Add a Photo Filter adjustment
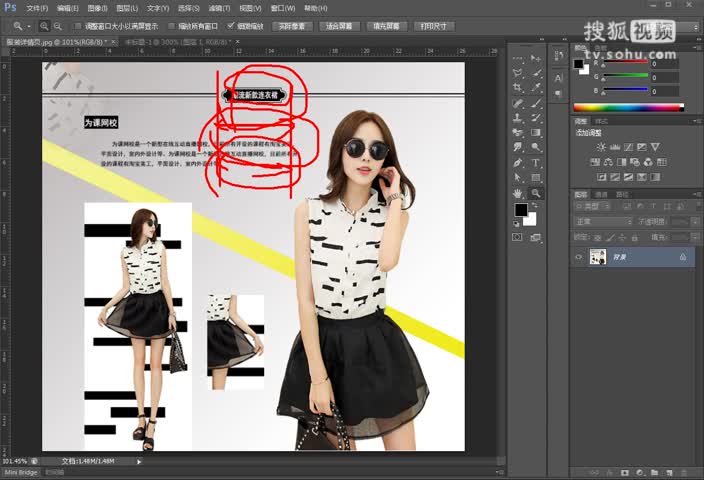 pos(635,162)
